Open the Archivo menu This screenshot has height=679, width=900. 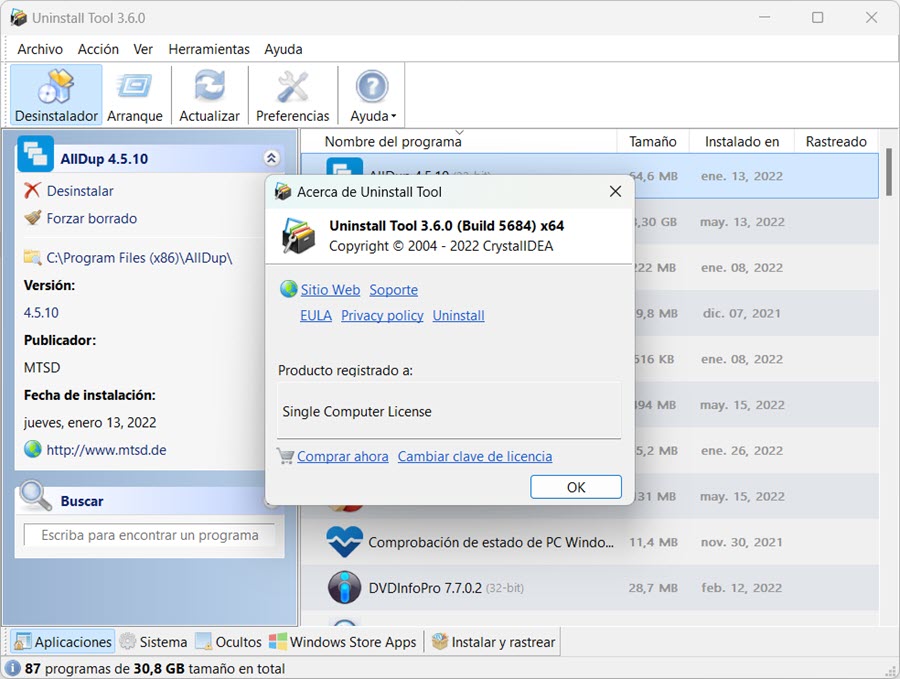pos(40,49)
